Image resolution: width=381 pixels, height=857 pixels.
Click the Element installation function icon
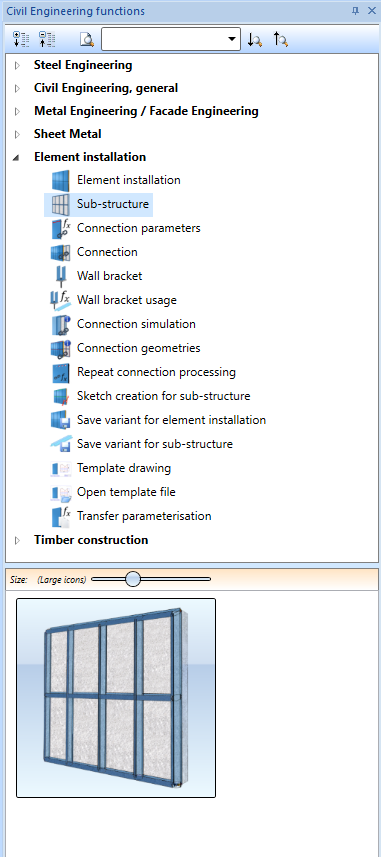[60, 180]
